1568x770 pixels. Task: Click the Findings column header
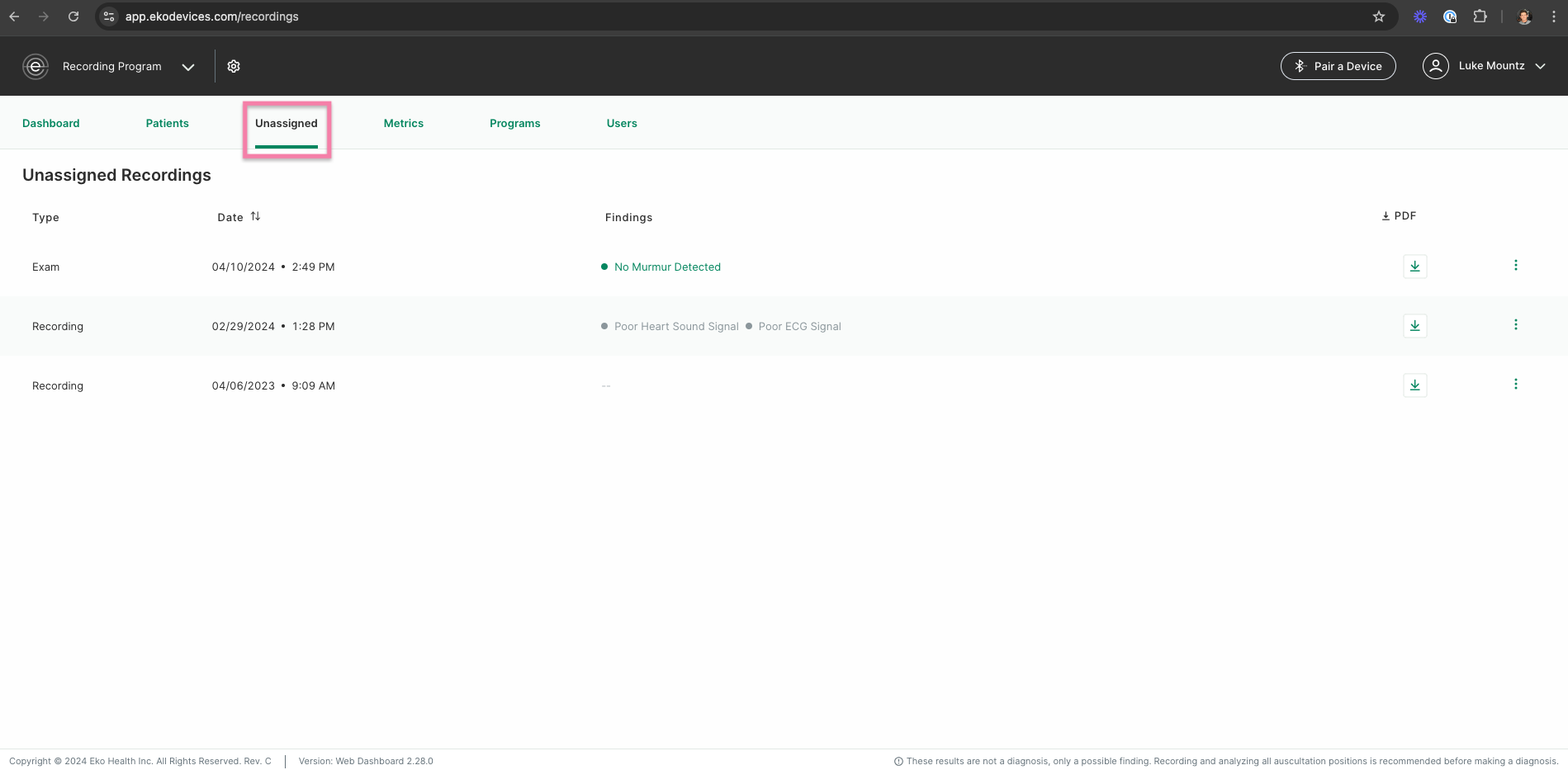[x=628, y=217]
